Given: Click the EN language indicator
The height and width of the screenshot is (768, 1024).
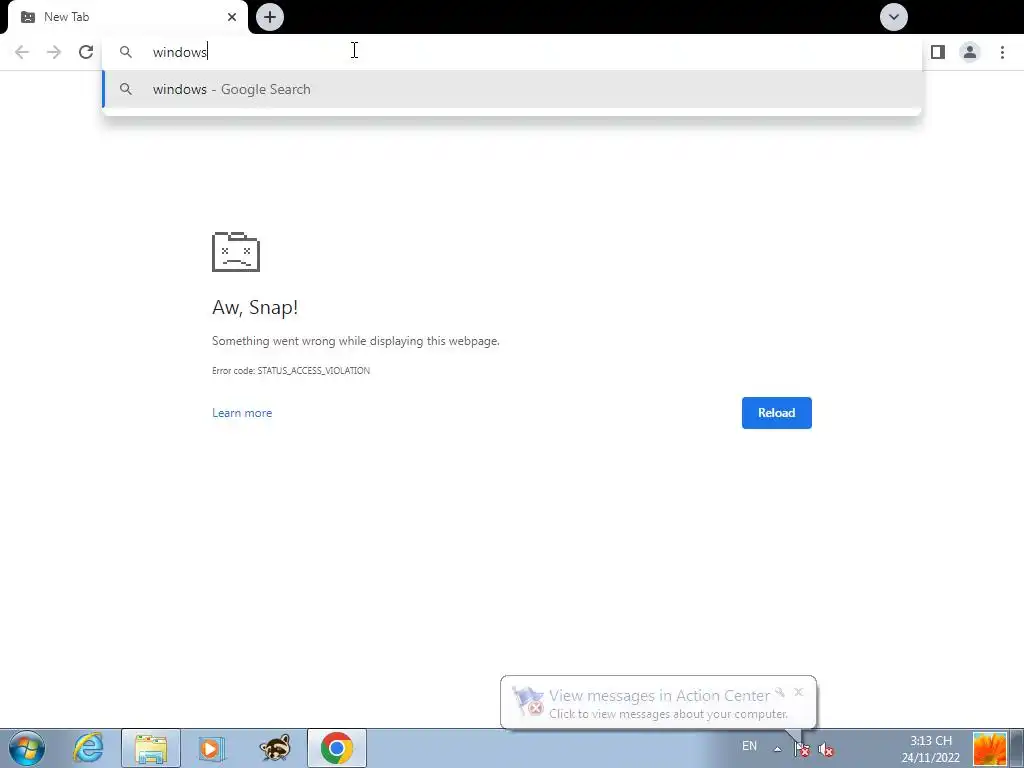Looking at the screenshot, I should pos(749,746).
